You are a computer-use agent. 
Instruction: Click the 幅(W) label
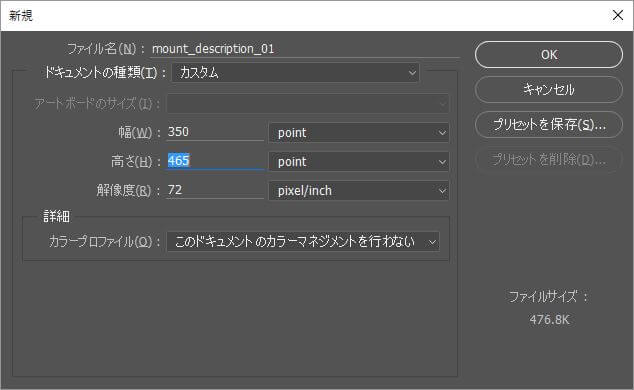139,132
